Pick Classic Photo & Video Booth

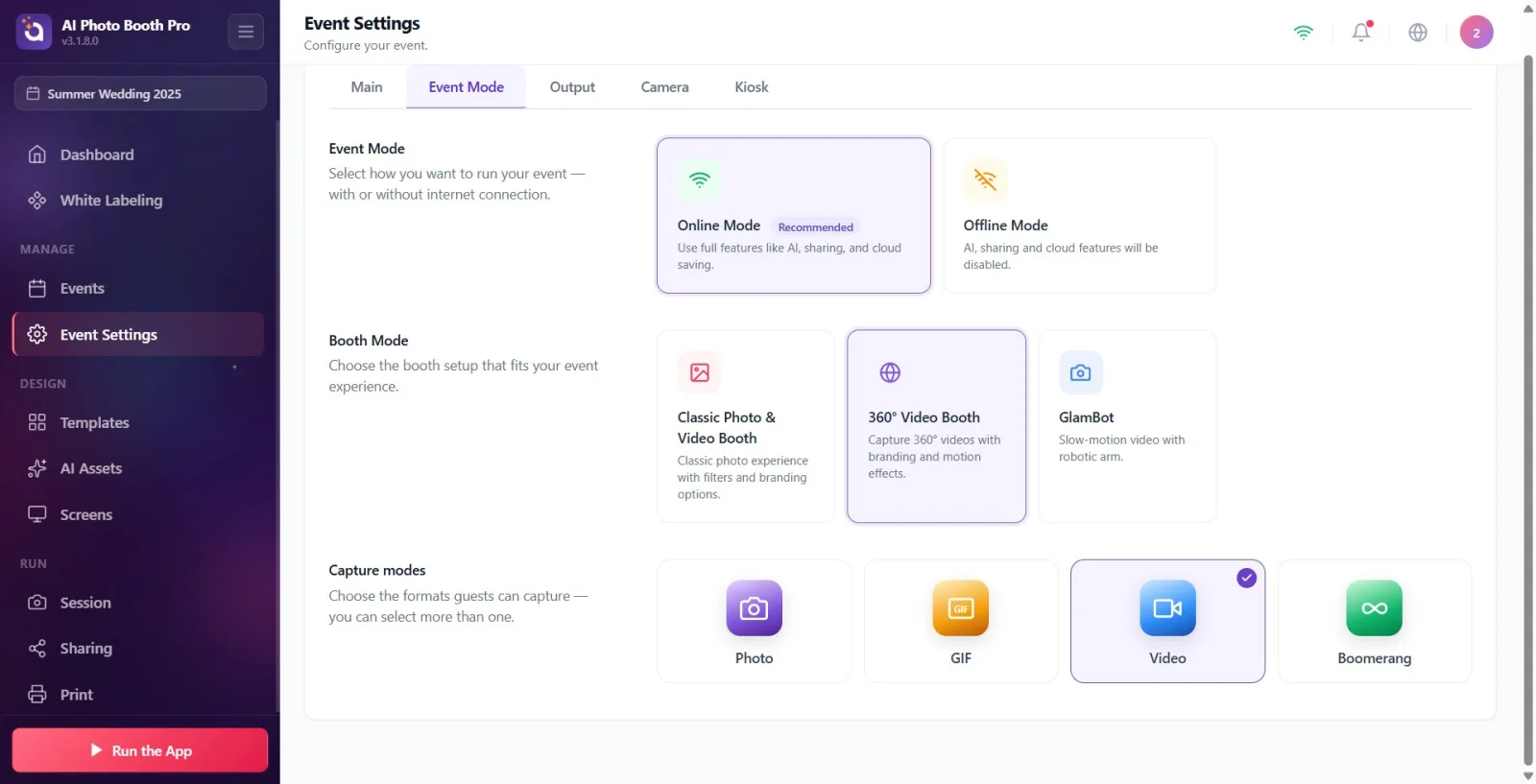(x=746, y=427)
